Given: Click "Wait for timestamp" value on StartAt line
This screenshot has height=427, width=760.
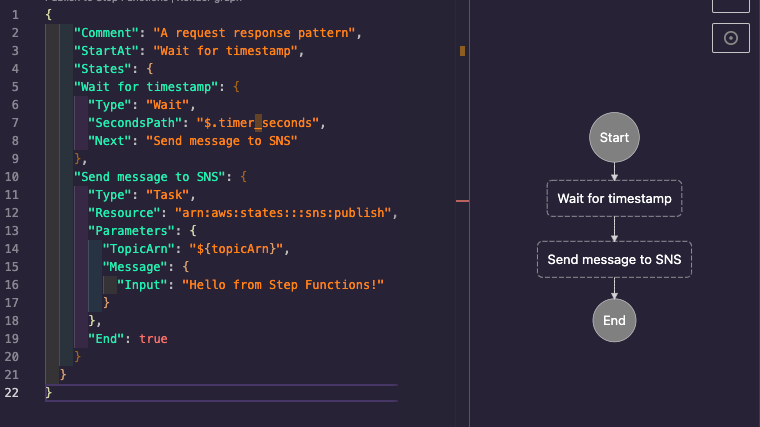Looking at the screenshot, I should (x=225, y=51).
